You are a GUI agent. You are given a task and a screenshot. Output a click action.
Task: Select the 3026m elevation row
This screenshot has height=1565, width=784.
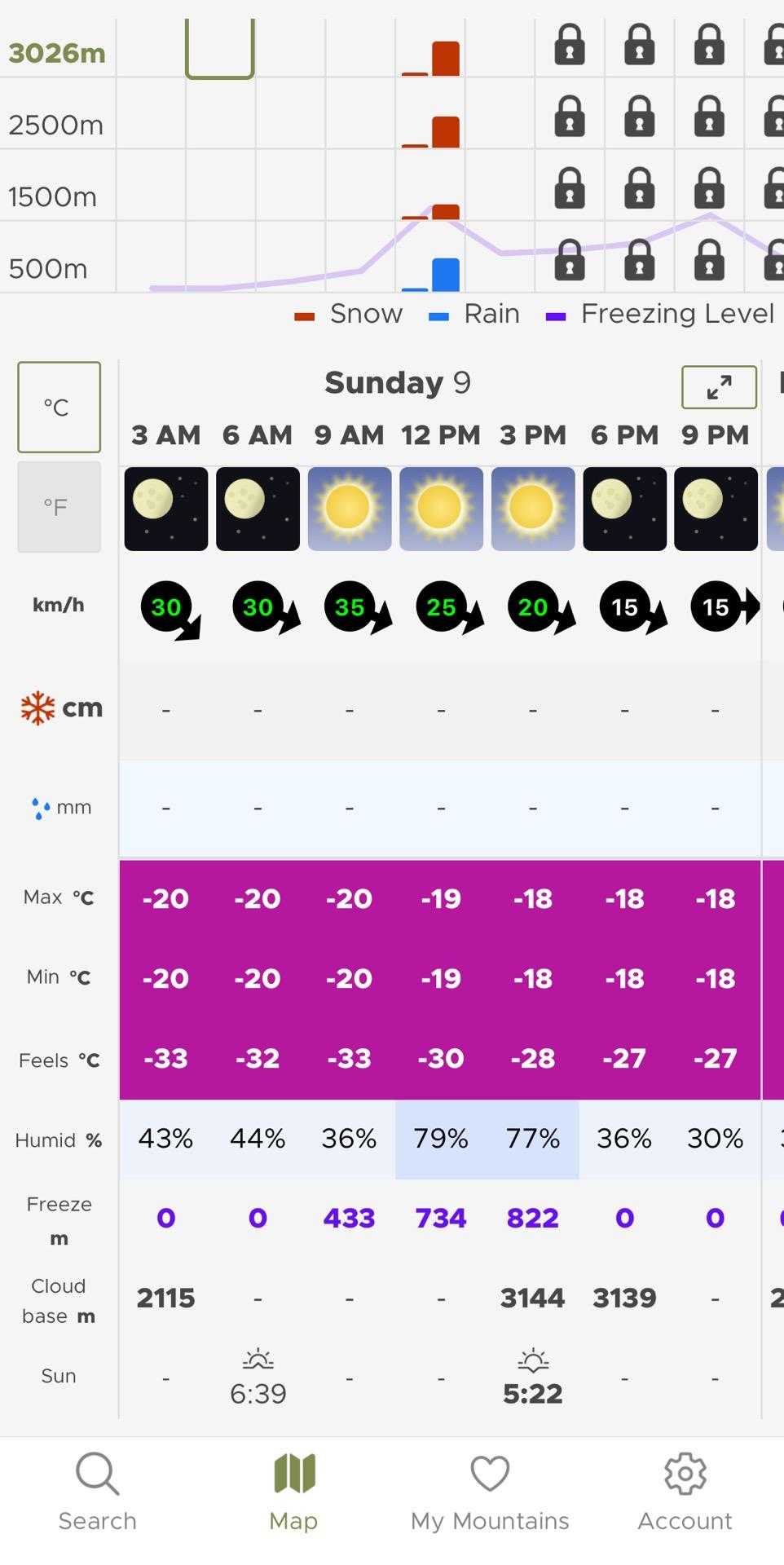(x=57, y=53)
